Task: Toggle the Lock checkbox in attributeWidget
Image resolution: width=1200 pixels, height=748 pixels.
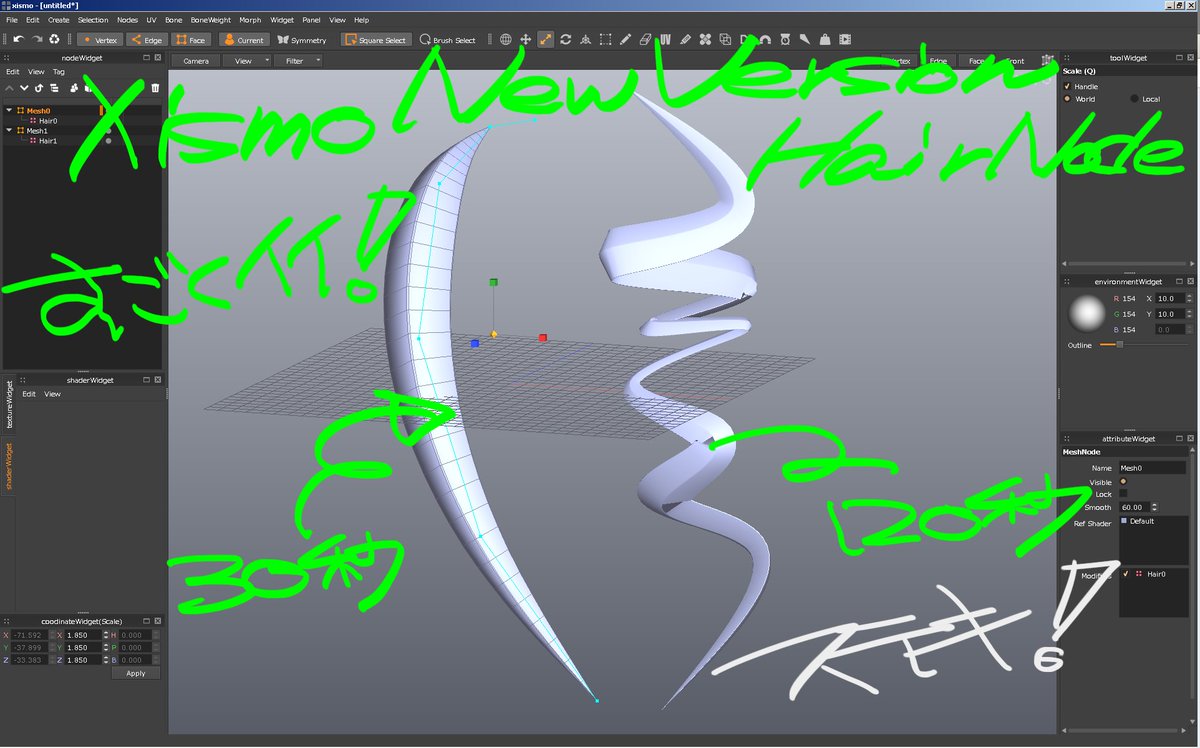Action: click(x=1123, y=494)
